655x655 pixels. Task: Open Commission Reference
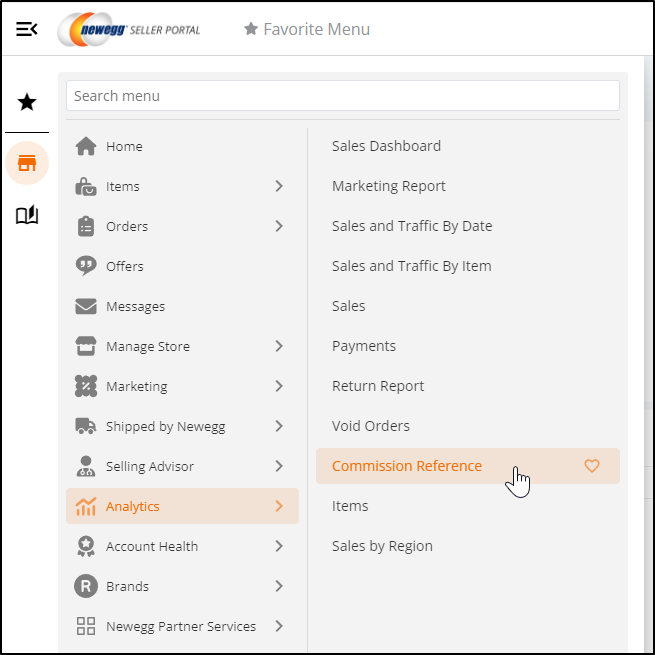[x=407, y=466]
